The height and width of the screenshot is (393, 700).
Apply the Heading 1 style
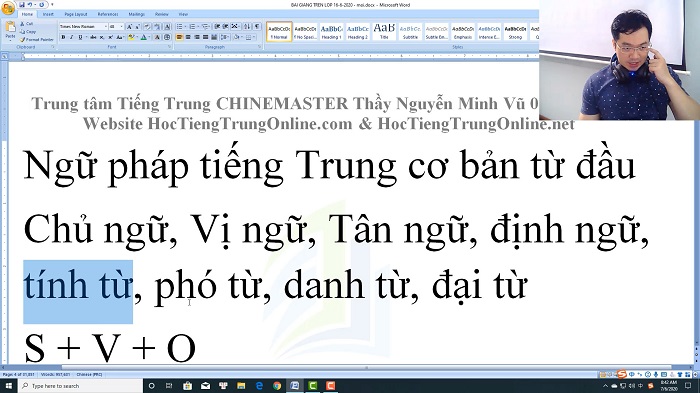(x=331, y=32)
